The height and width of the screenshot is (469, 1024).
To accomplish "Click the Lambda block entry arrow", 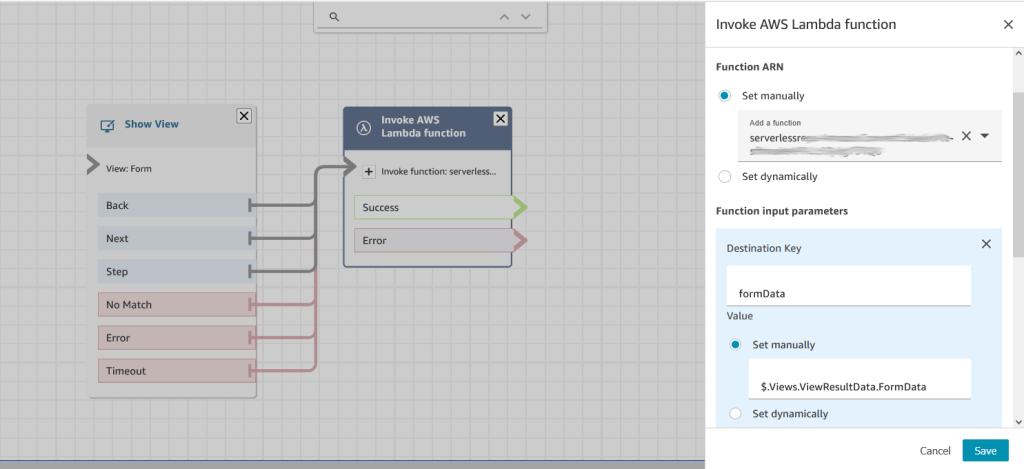I will 350,166.
